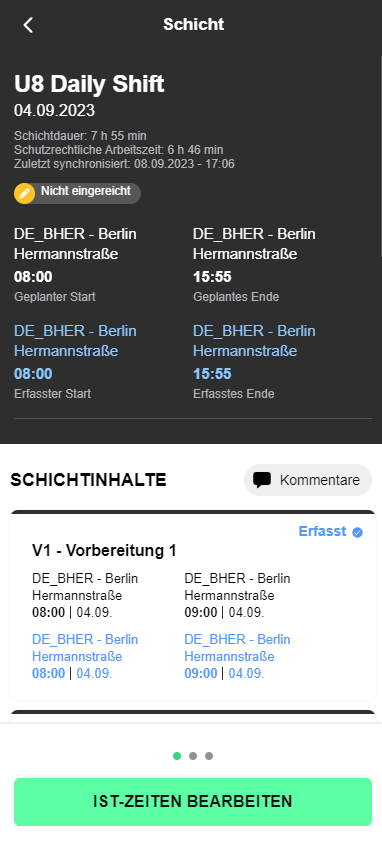Click the SCHICHTINHALTE section heading

89,480
